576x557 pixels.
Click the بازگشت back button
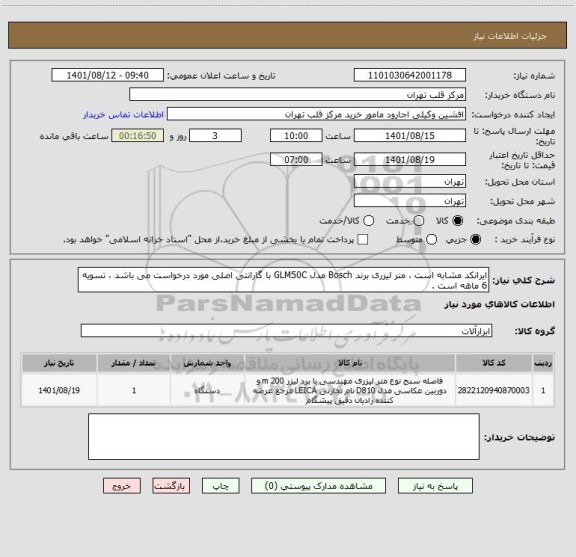171,486
